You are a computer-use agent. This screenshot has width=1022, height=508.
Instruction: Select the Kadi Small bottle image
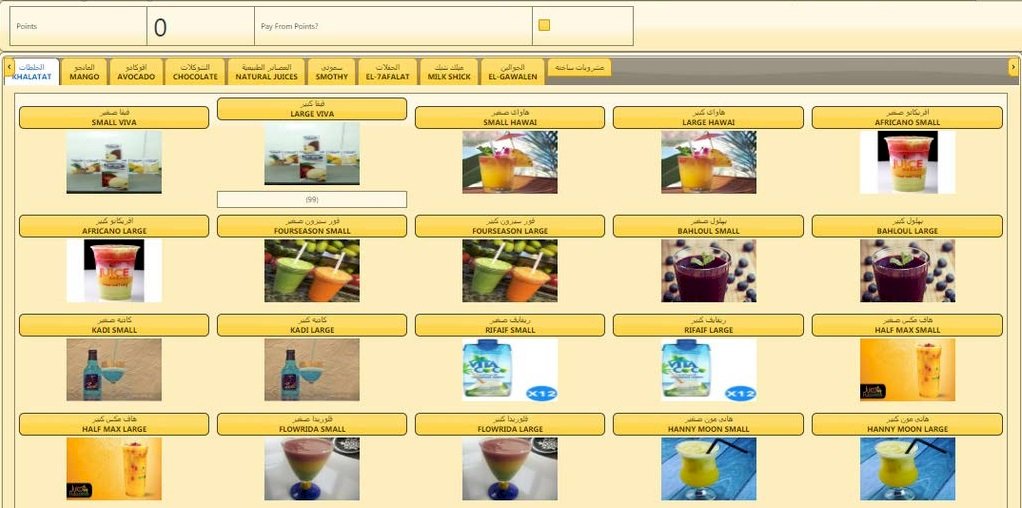pos(114,369)
